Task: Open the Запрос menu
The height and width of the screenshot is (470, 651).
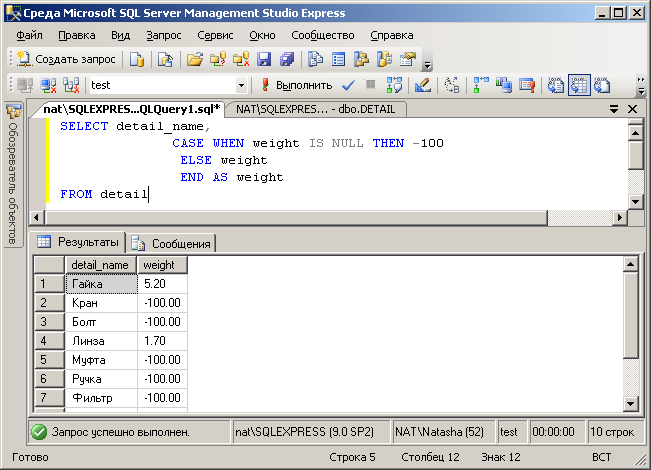Action: [x=164, y=35]
